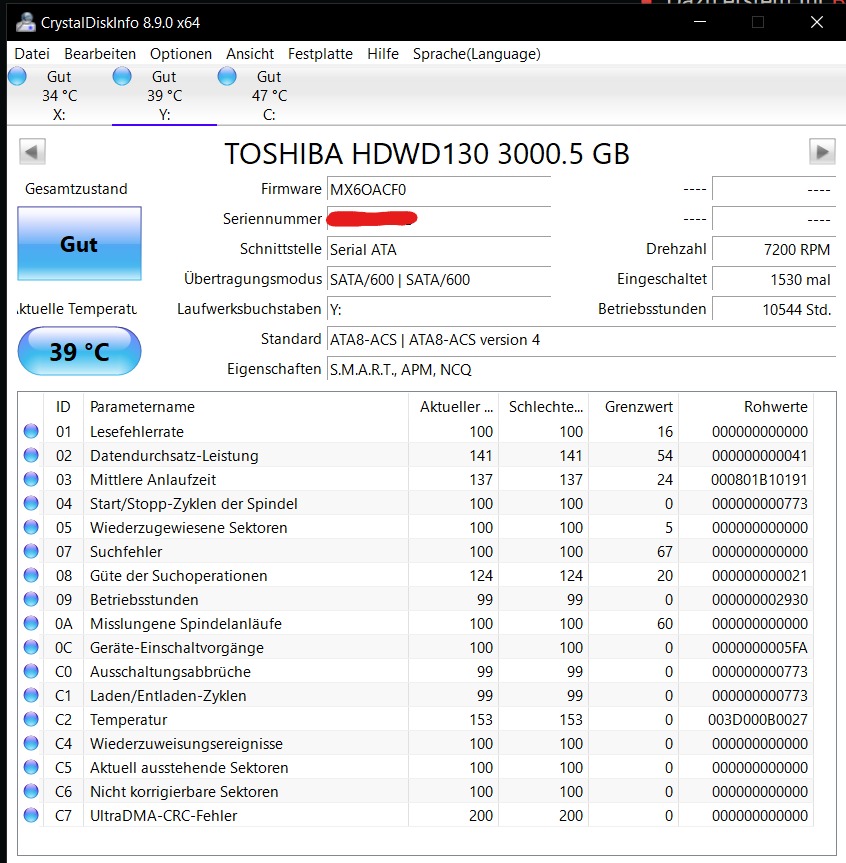Click status orb of drive Y:

122,77
